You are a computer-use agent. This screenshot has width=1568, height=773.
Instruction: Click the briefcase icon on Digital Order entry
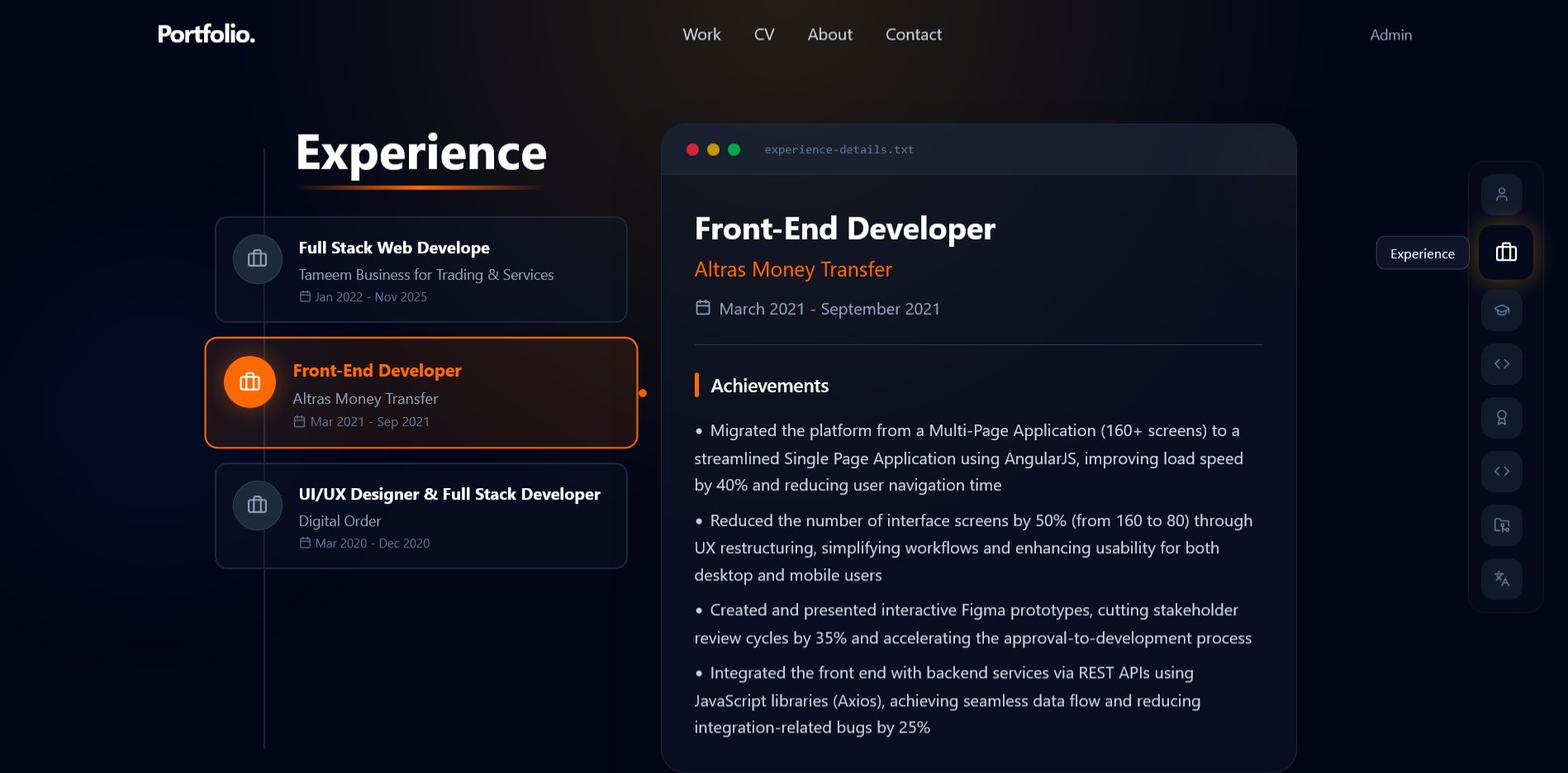[257, 505]
